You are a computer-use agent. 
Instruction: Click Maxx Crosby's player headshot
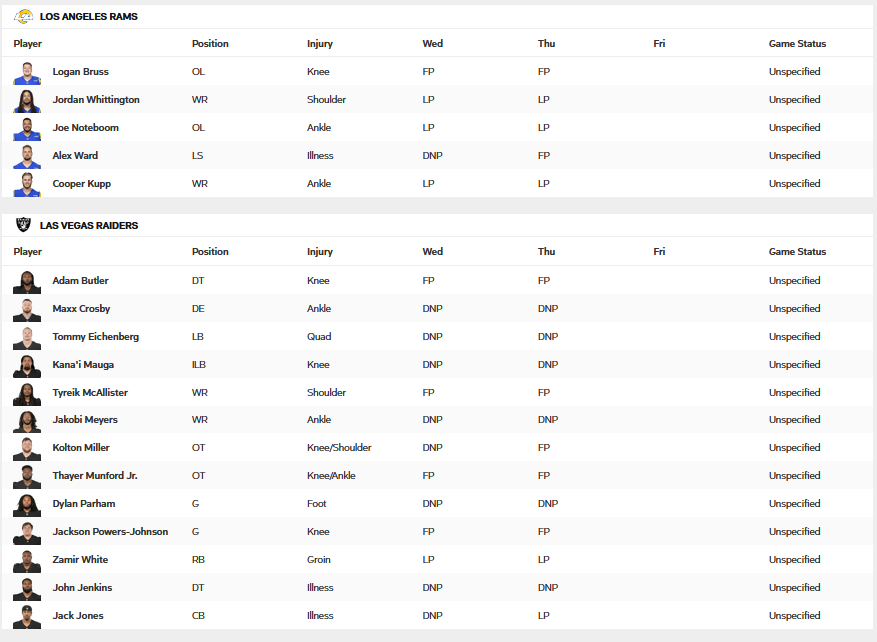tap(27, 310)
